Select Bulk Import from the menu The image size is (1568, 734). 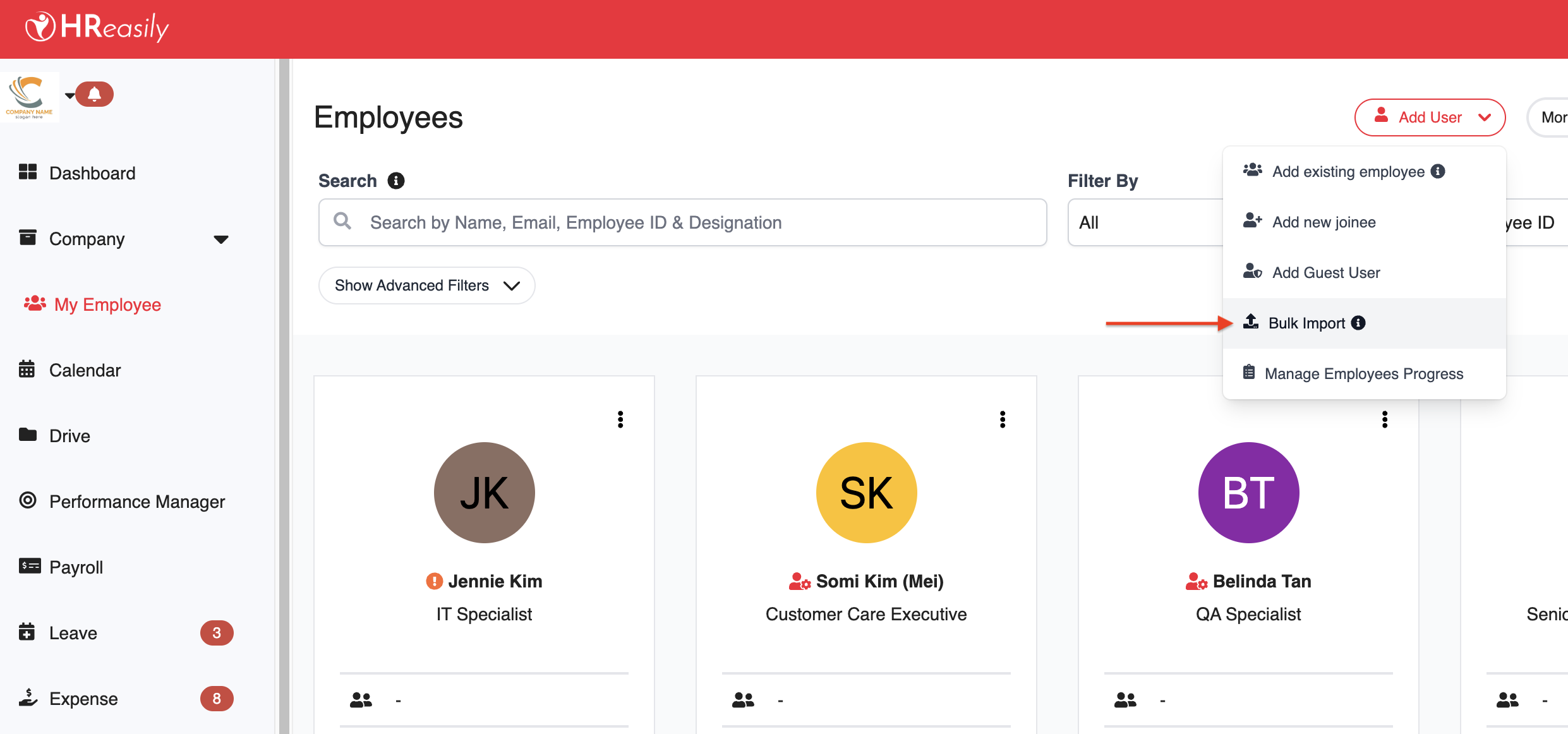click(x=1306, y=323)
